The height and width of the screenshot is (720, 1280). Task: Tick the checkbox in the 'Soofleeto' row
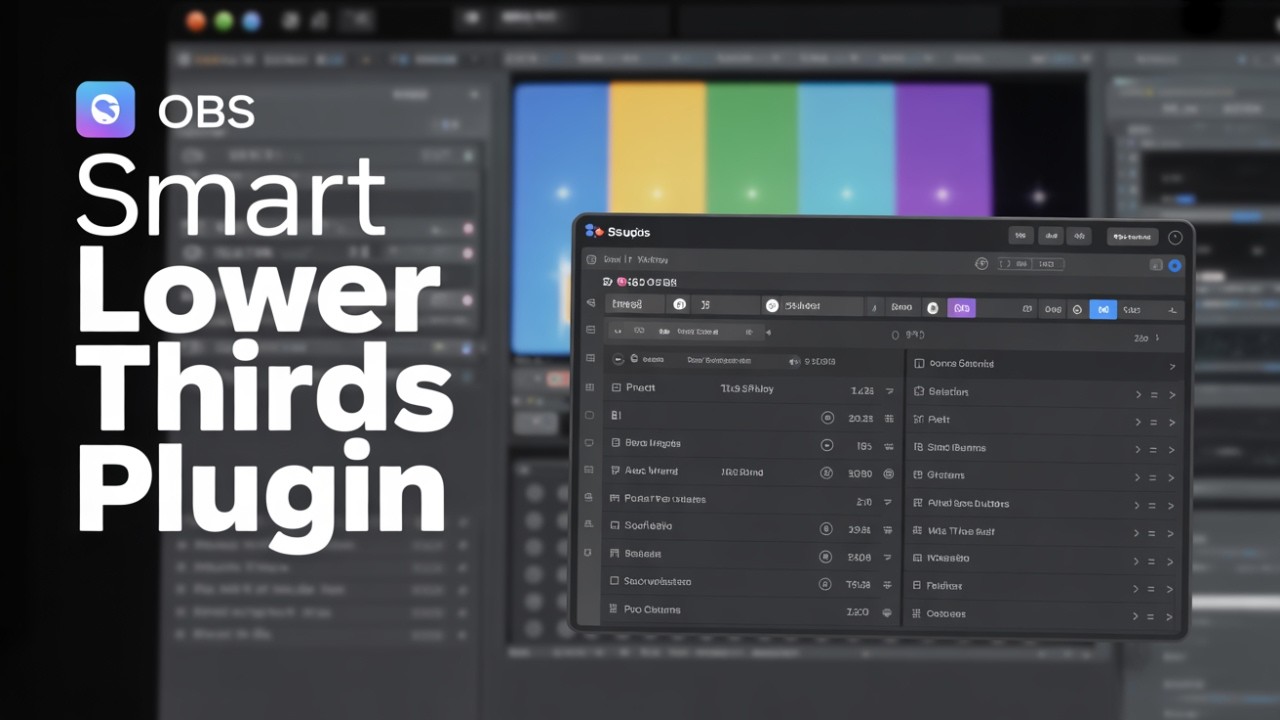(615, 525)
